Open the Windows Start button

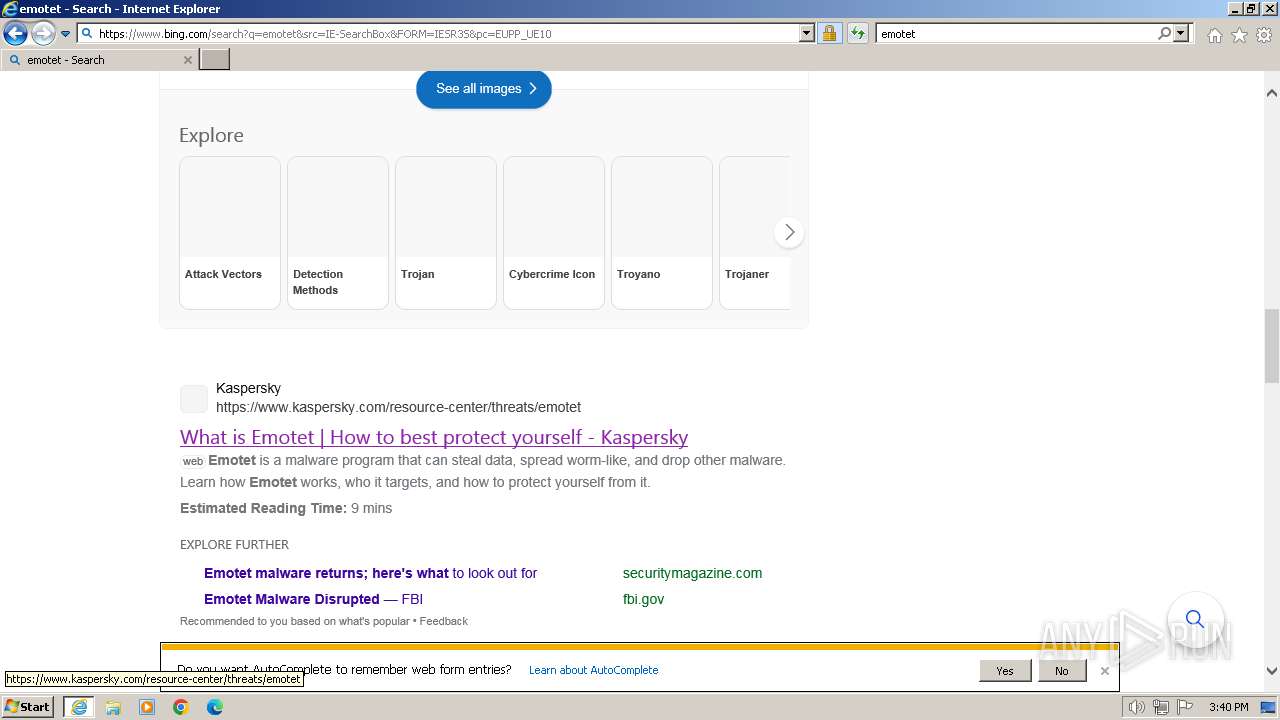pyautogui.click(x=28, y=707)
